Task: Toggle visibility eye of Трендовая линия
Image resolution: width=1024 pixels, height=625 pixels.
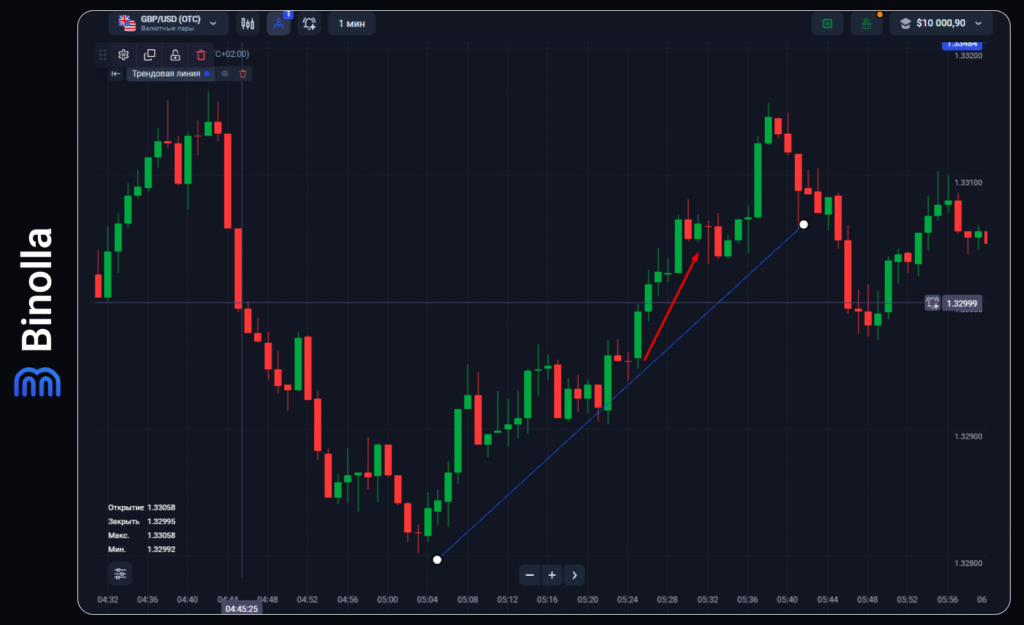Action: click(225, 73)
